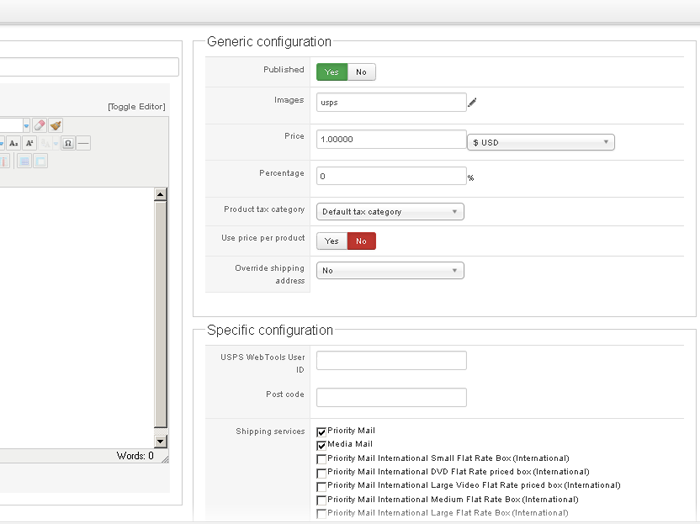
Task: Click the Percentage input field
Action: pyautogui.click(x=391, y=176)
